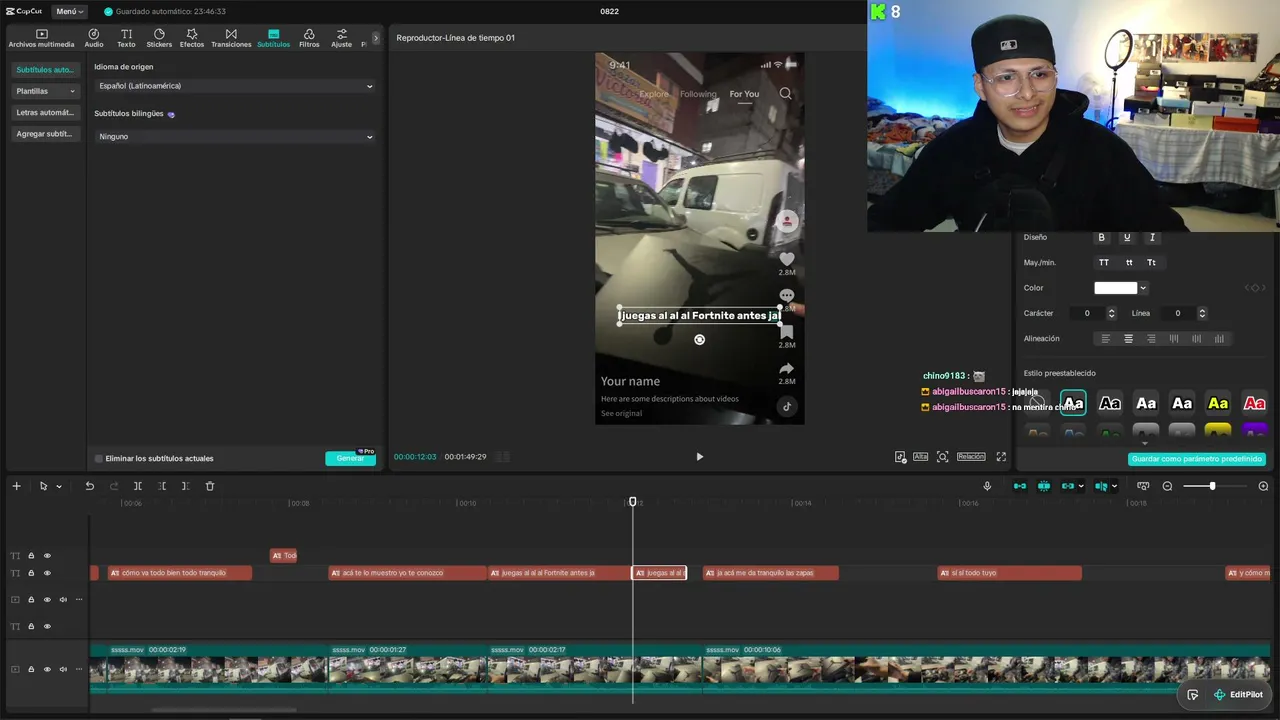Toggle bold text formatting
Image resolution: width=1280 pixels, height=720 pixels.
pos(1102,237)
